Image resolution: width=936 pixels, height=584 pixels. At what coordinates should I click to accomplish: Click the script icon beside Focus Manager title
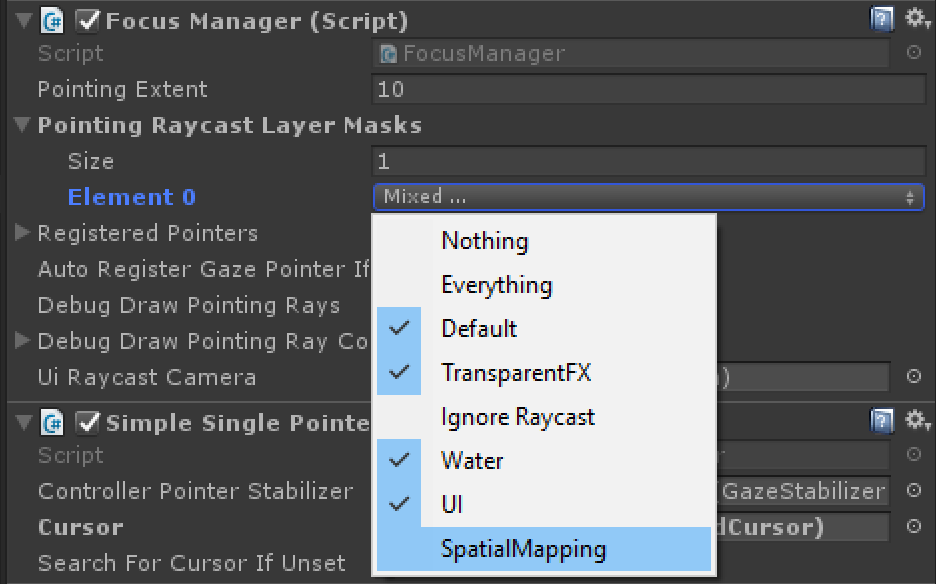click(51, 19)
